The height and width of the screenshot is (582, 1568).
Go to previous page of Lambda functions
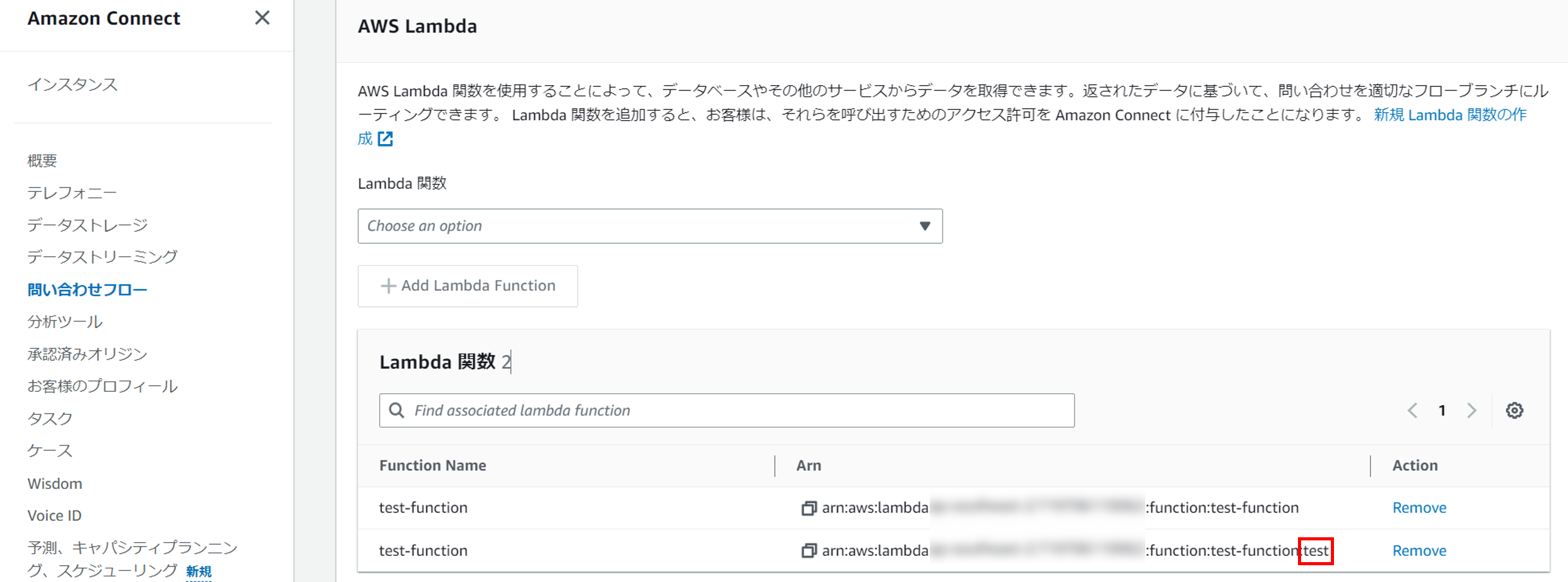(x=1413, y=411)
